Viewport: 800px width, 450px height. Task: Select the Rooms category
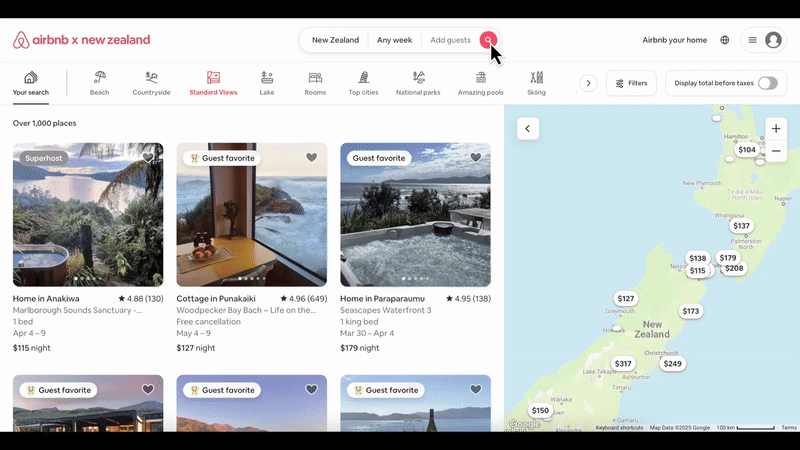tap(315, 84)
